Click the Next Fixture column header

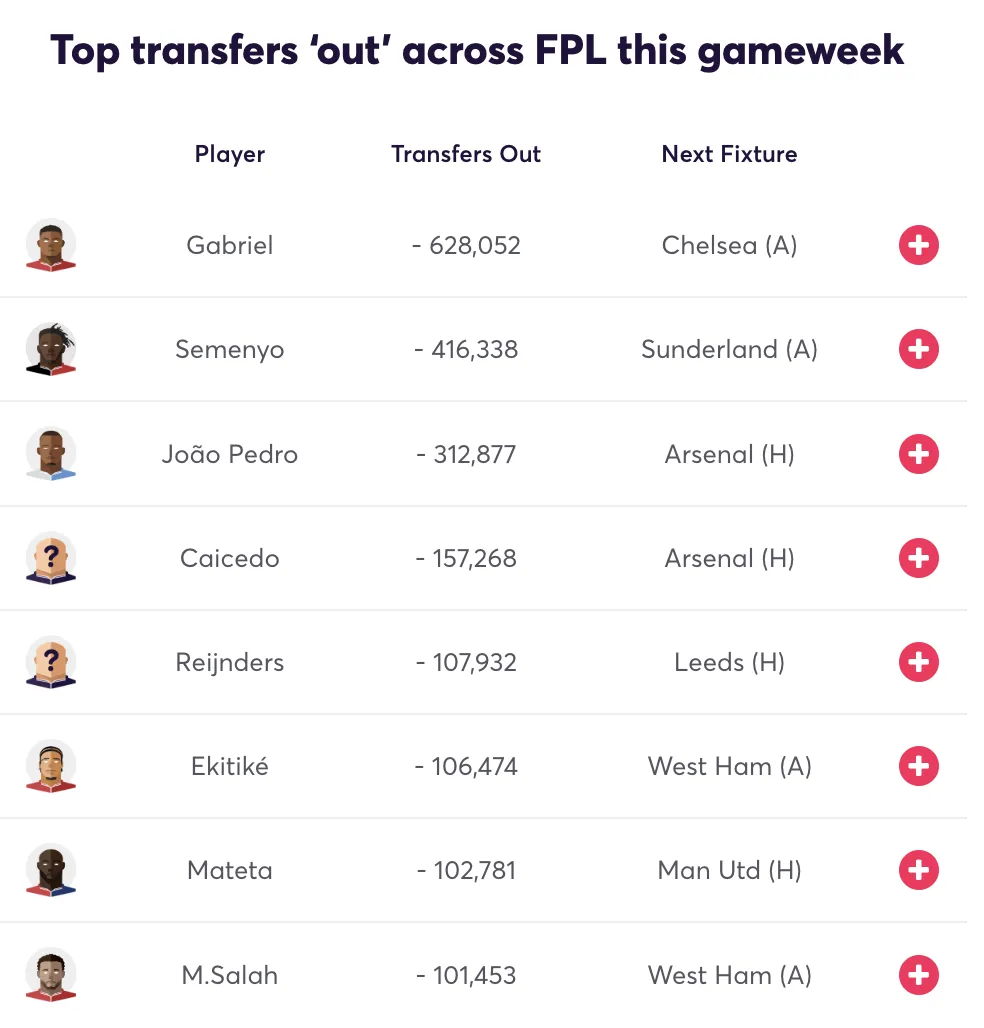pyautogui.click(x=729, y=154)
